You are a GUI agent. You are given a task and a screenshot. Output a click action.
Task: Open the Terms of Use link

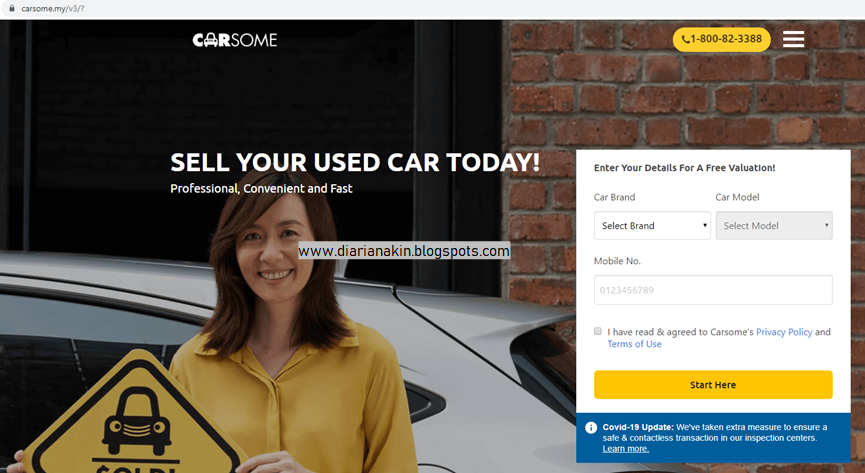point(634,344)
